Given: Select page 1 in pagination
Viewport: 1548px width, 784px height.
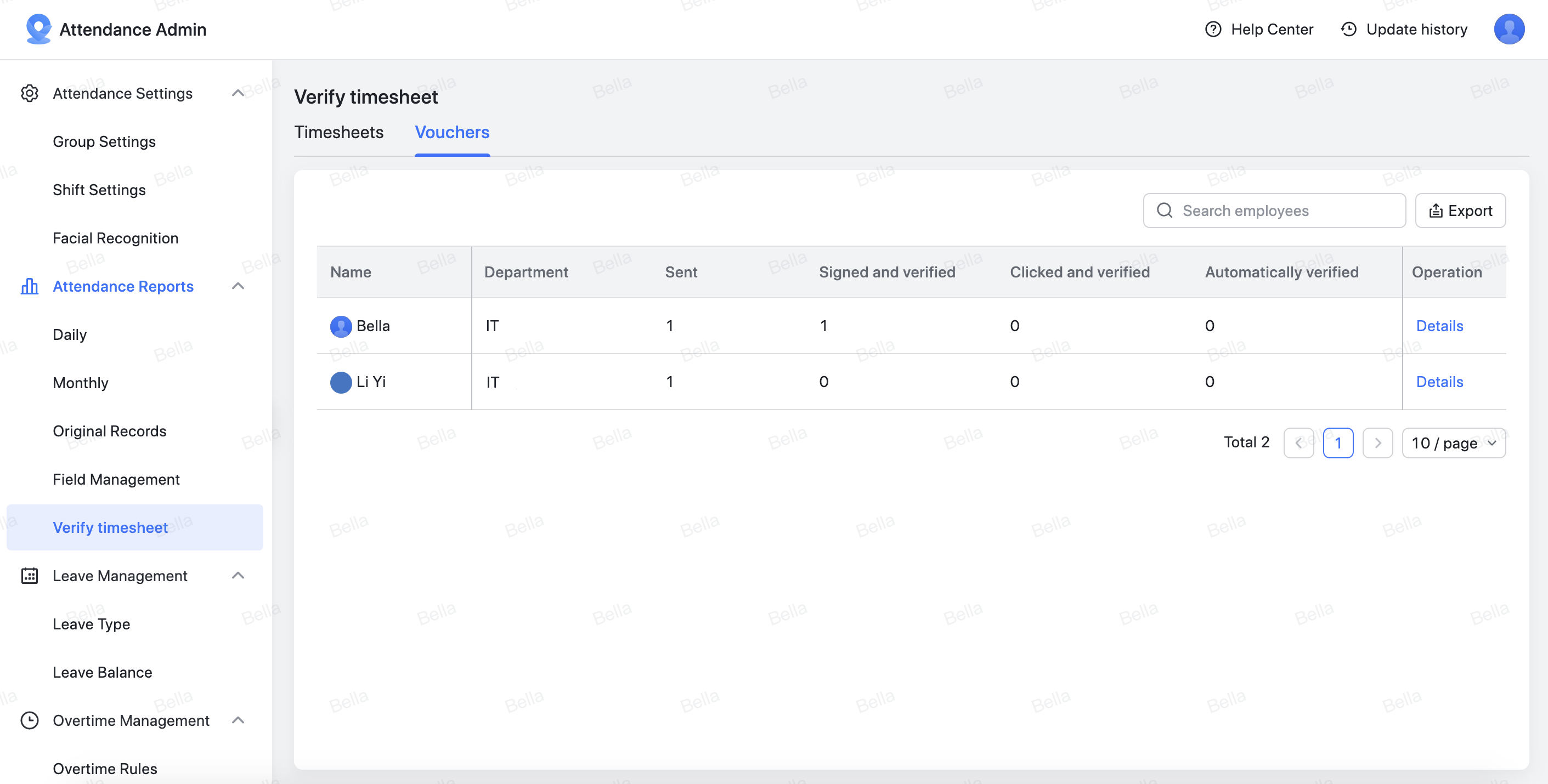Looking at the screenshot, I should [1338, 443].
